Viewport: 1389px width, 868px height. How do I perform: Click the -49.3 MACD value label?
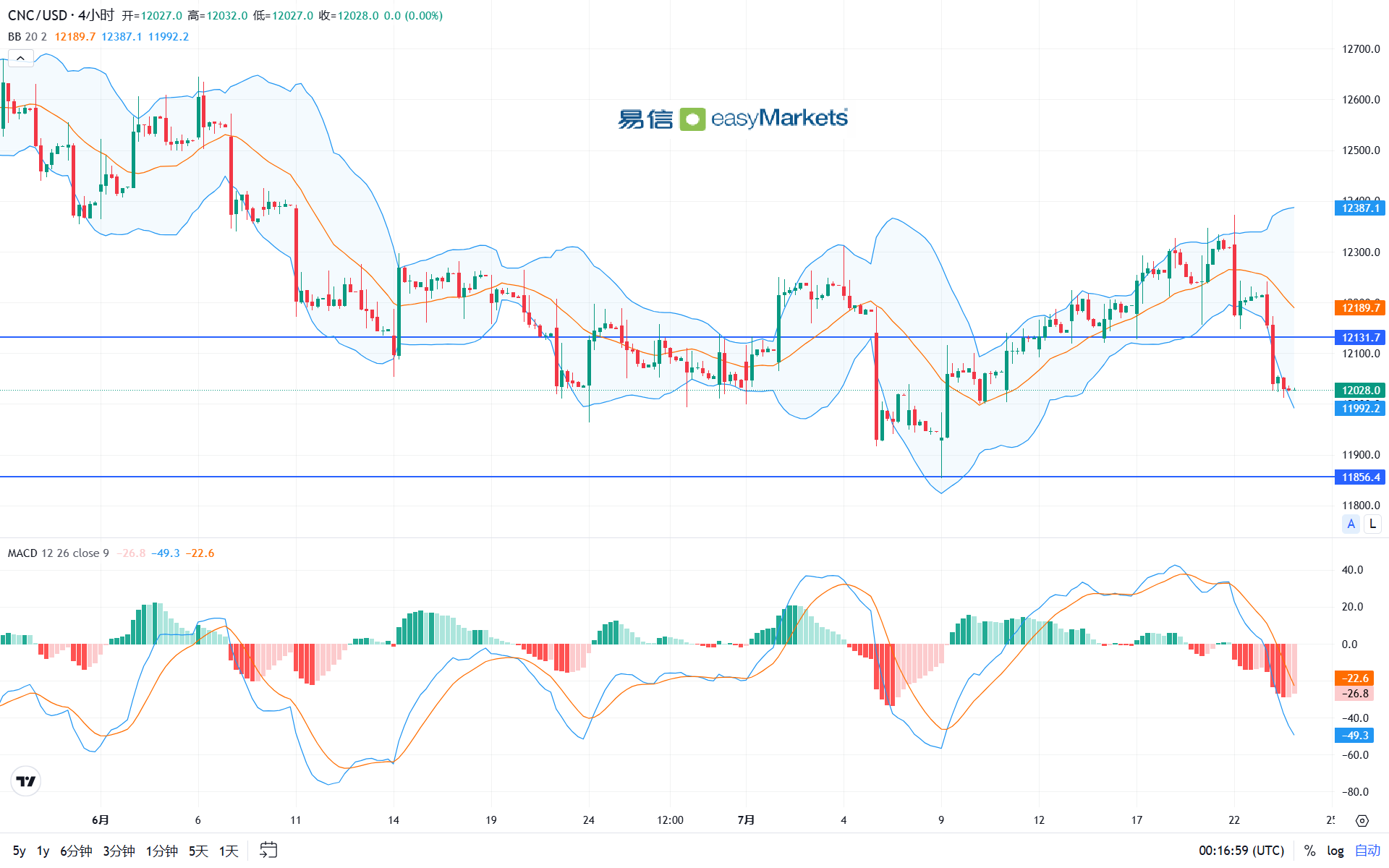(1354, 736)
